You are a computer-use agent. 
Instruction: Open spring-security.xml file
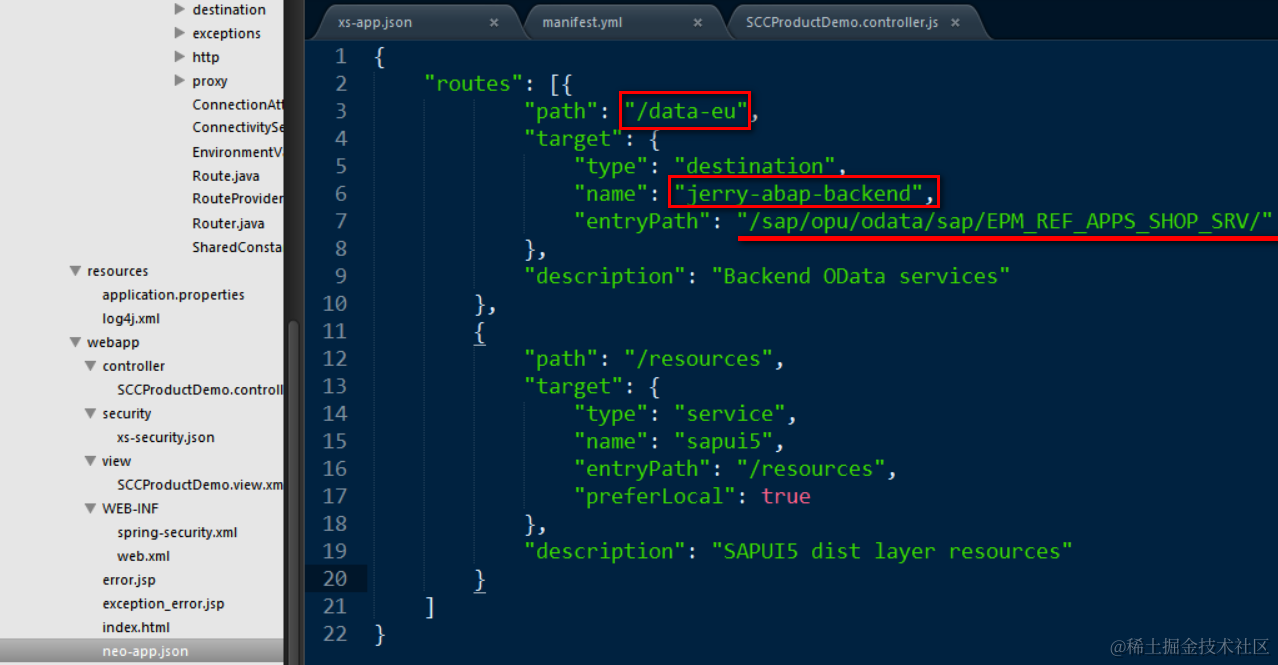[x=177, y=532]
